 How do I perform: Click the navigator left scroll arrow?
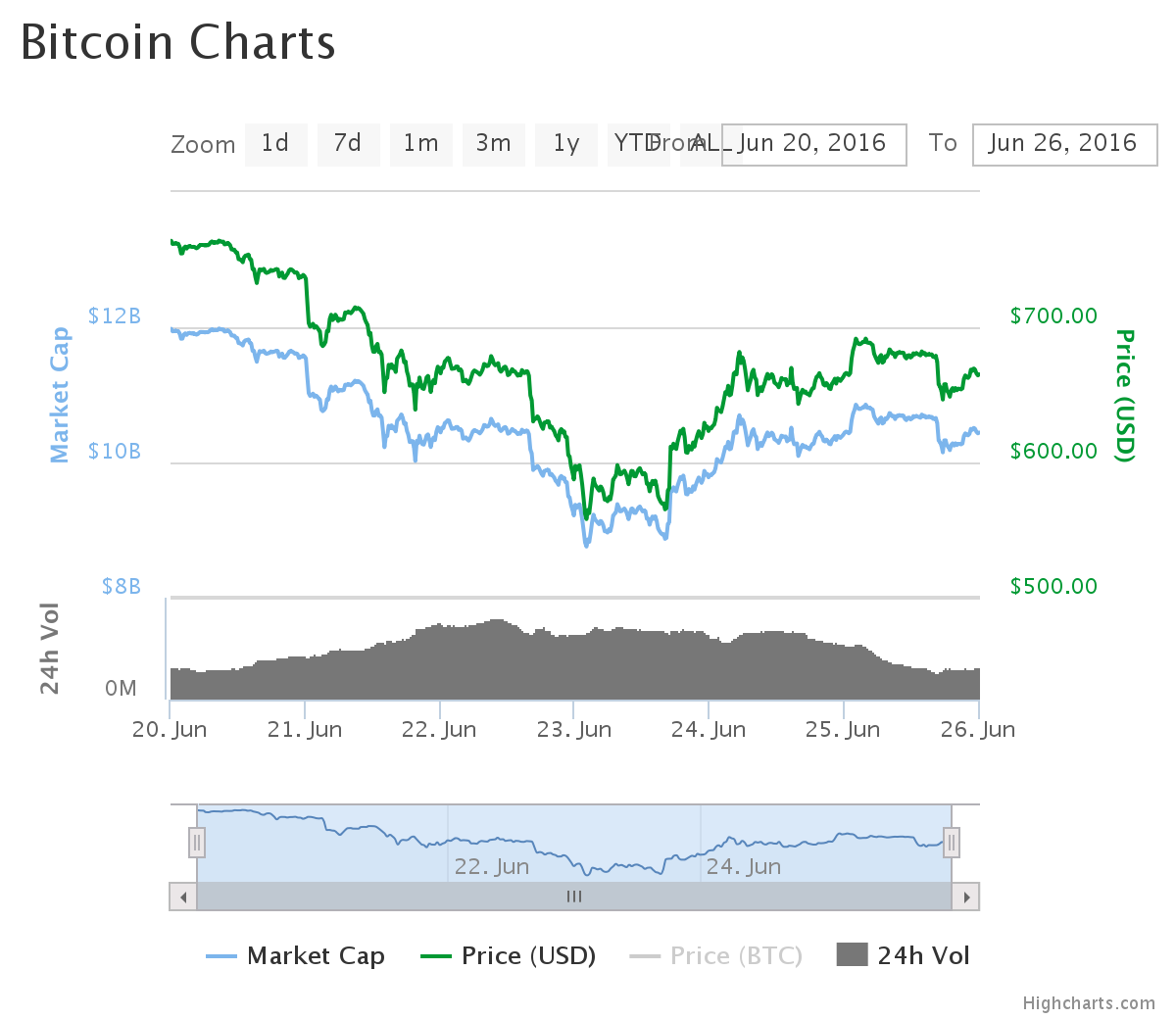[x=183, y=897]
